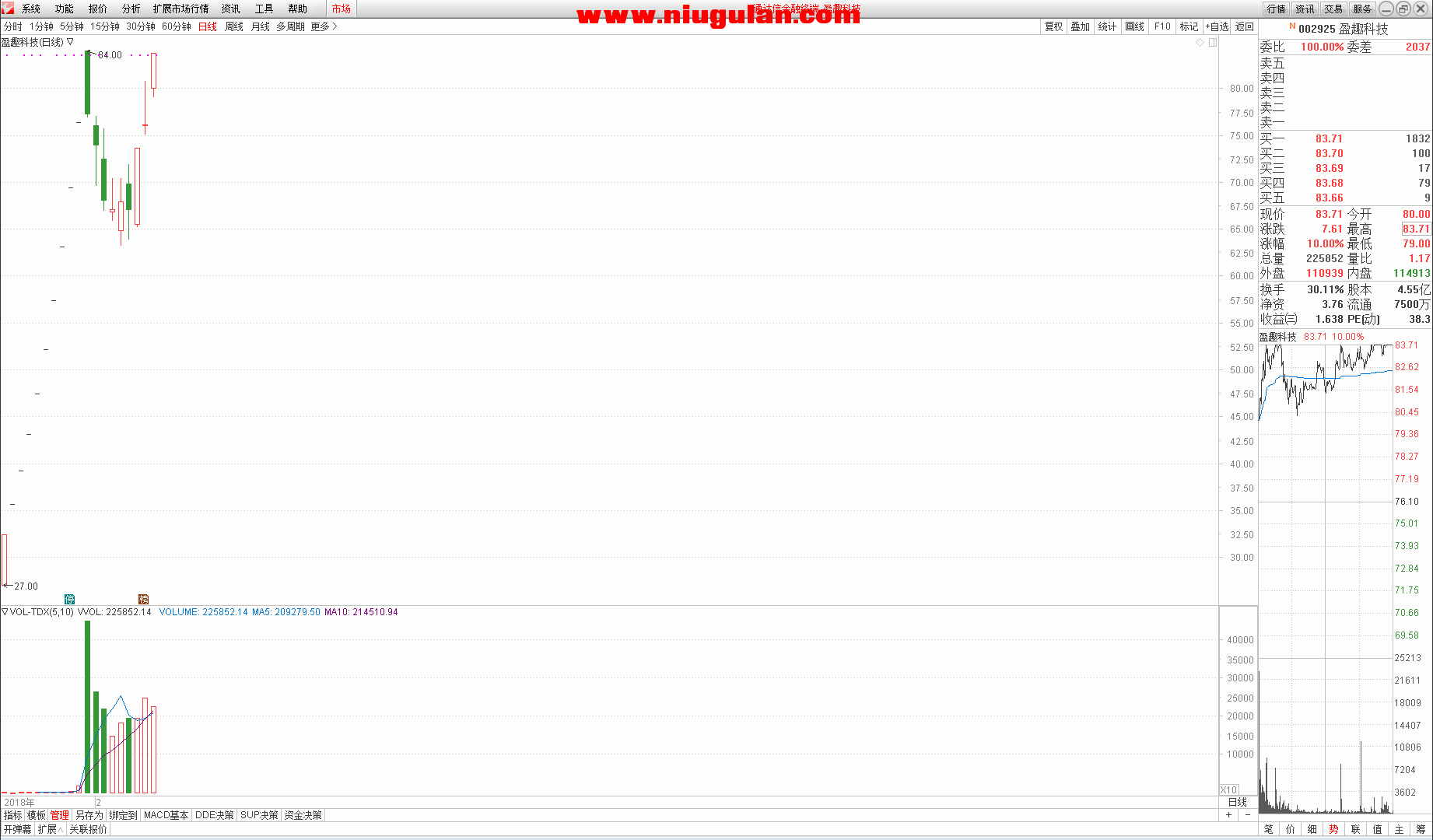1433x840 pixels.
Task: Click the 开弹幕 button
Action: tap(17, 829)
